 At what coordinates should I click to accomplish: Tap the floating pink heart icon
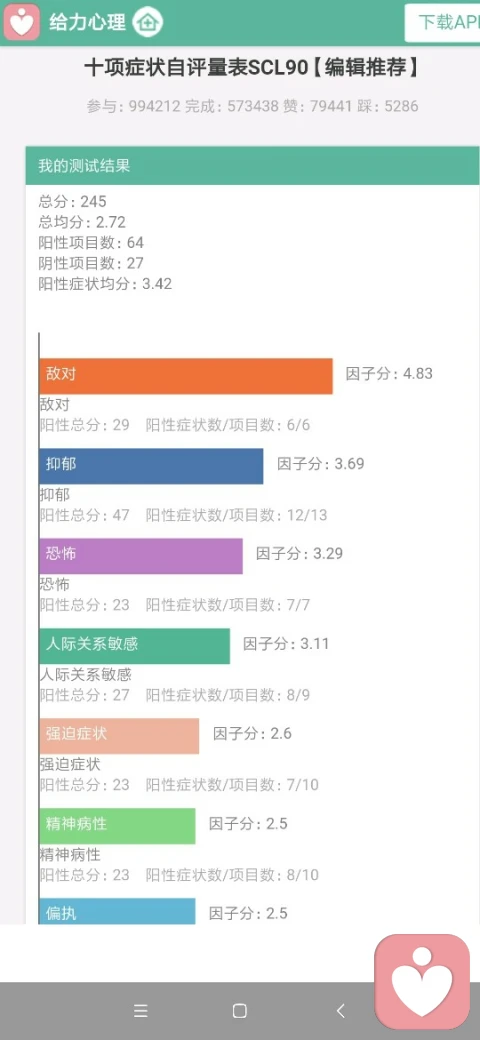[x=422, y=982]
